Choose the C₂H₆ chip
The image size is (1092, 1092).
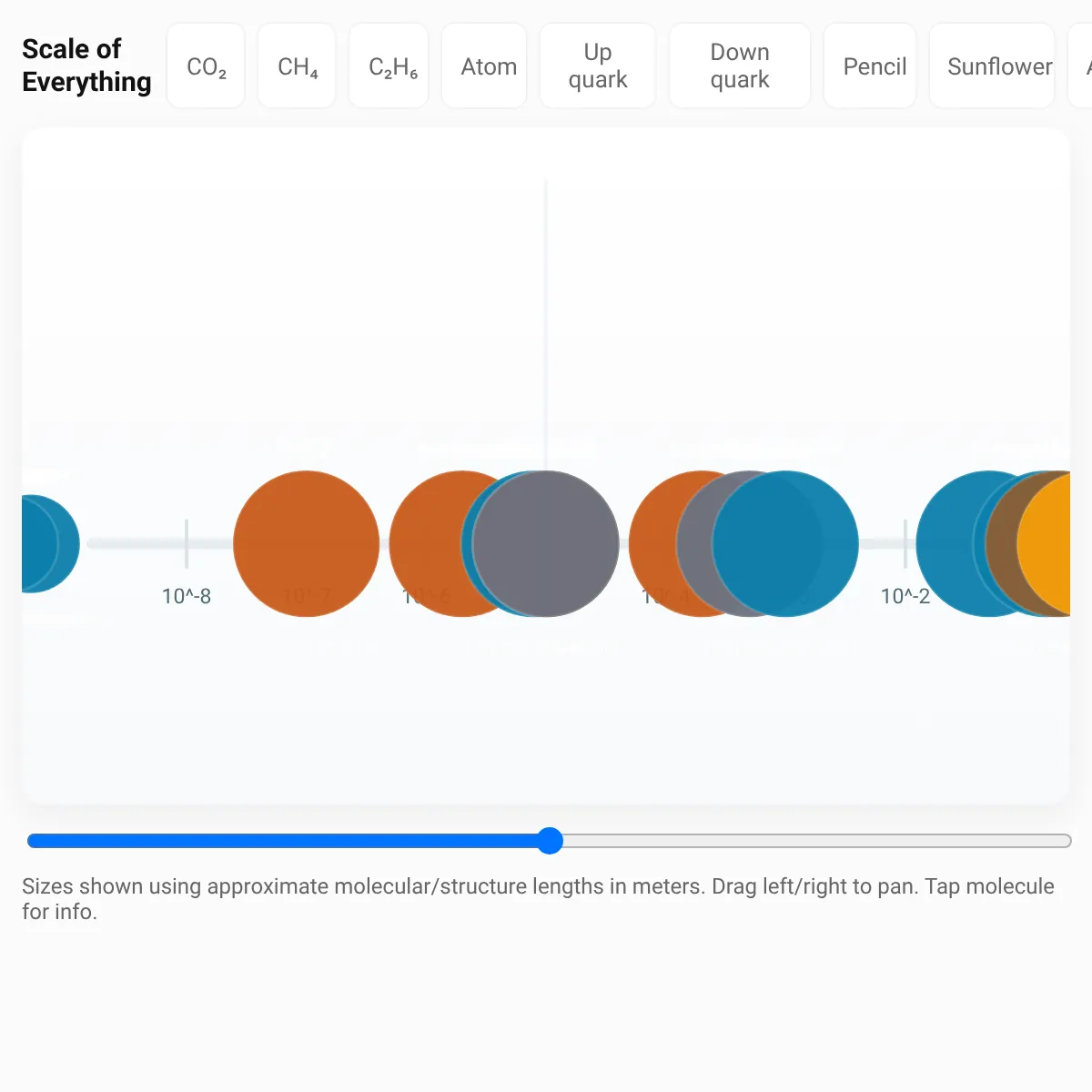(x=393, y=66)
